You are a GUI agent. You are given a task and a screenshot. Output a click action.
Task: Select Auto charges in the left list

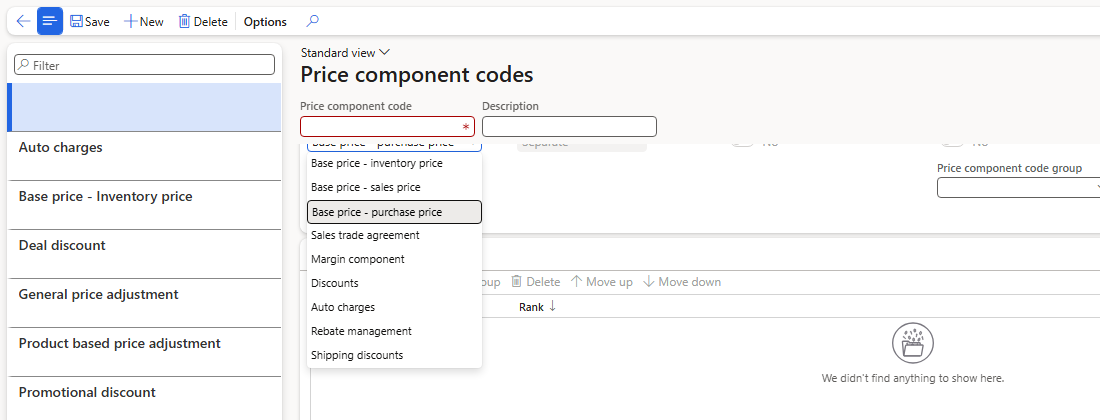[x=144, y=156]
